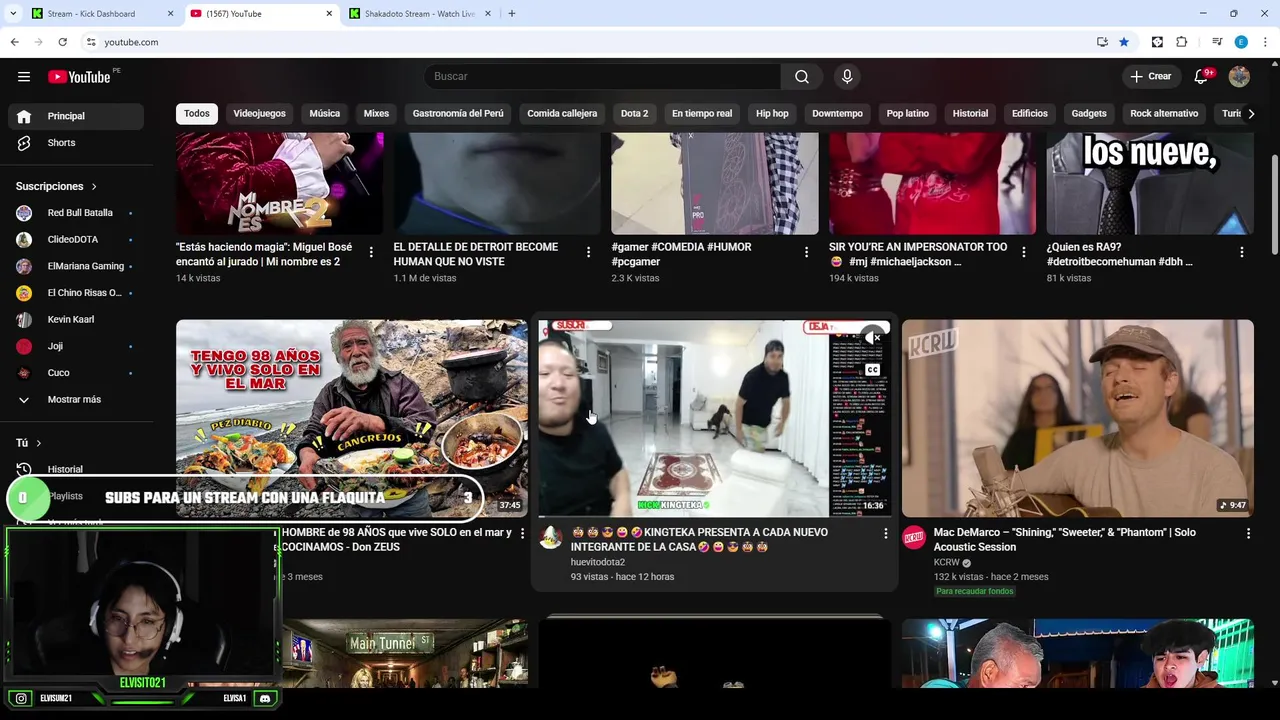Image resolution: width=1280 pixels, height=720 pixels.
Task: Reload the page in Chrome
Action: 62,42
